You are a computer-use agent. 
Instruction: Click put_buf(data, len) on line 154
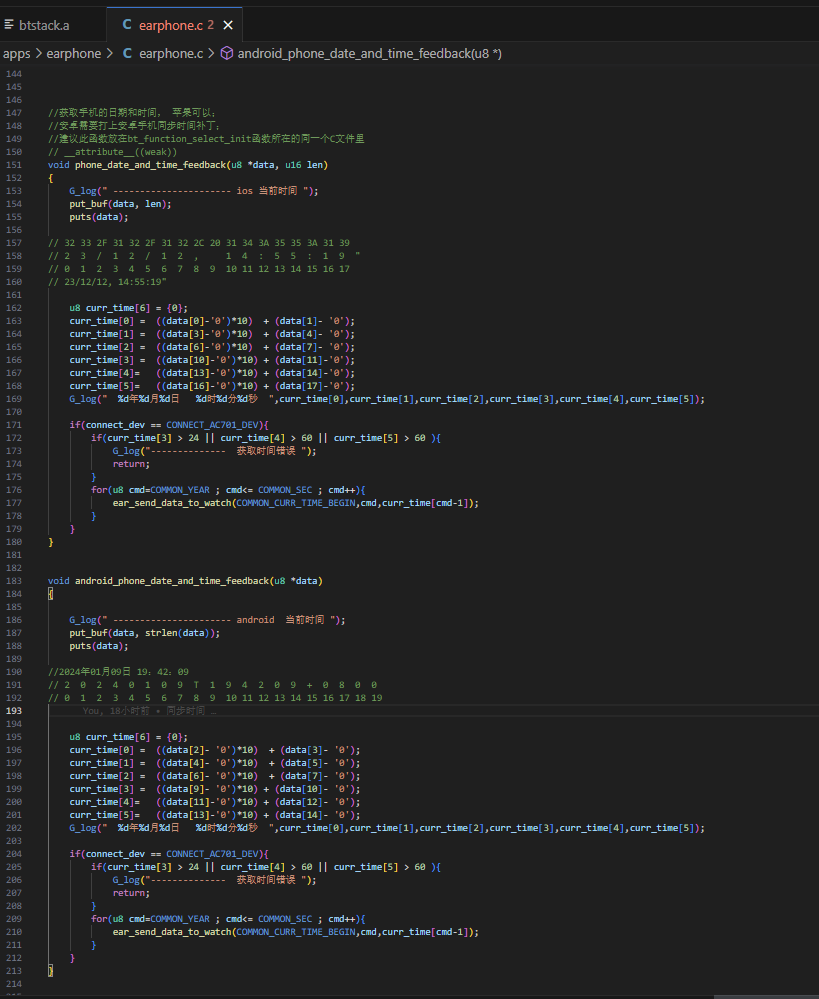(x=120, y=204)
